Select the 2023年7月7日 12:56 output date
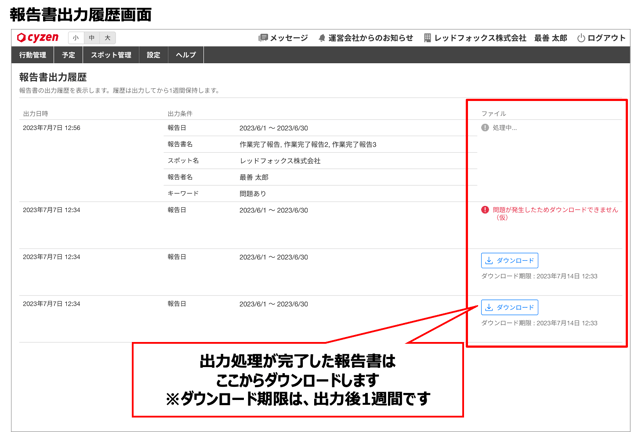This screenshot has width=631, height=432. (x=52, y=128)
